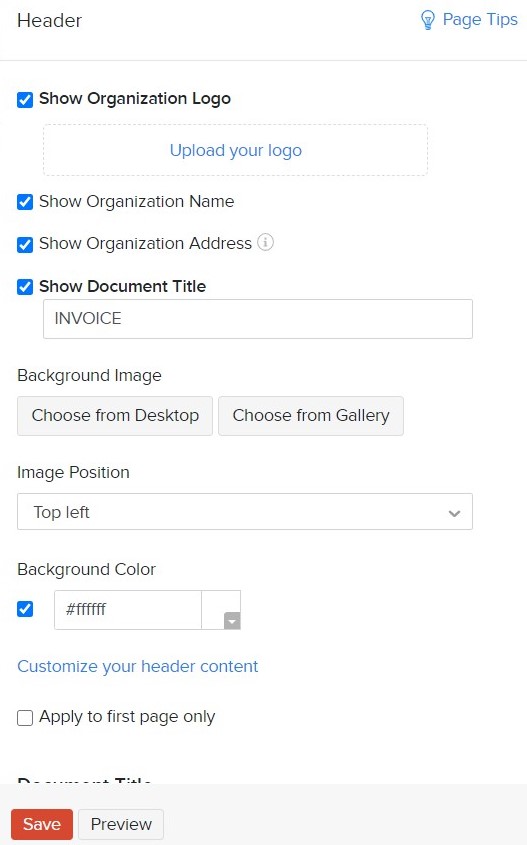Open the Image Position dropdown

[x=245, y=511]
